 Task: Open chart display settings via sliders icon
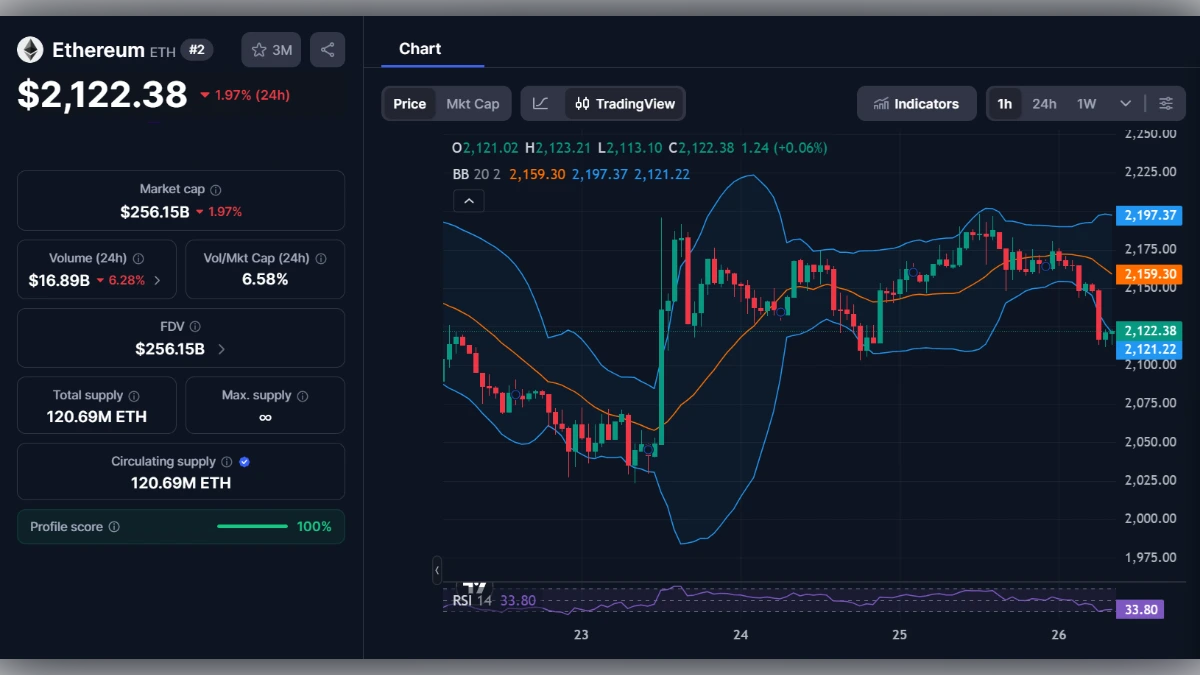[1166, 103]
